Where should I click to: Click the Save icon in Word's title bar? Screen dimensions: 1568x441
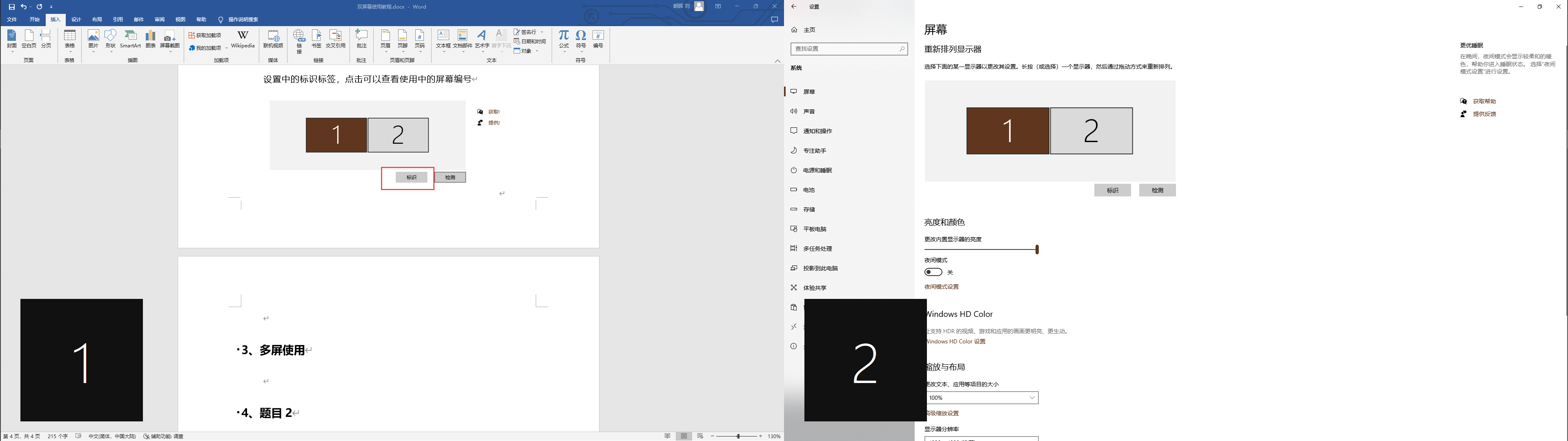pos(11,7)
